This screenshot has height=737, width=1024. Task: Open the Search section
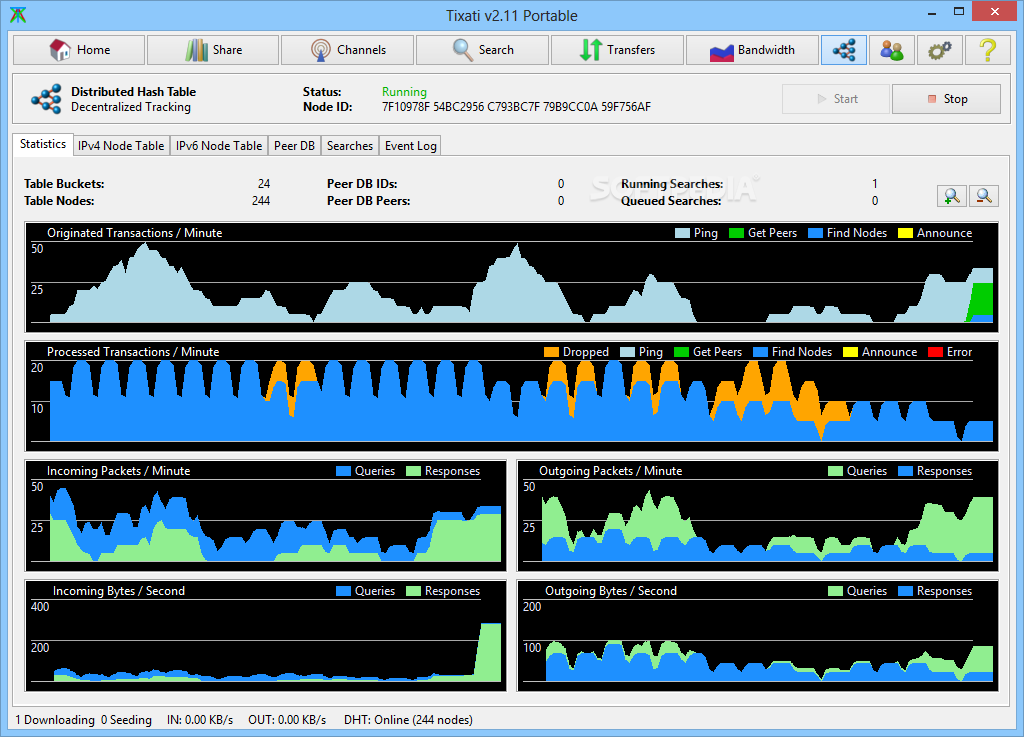click(x=482, y=50)
